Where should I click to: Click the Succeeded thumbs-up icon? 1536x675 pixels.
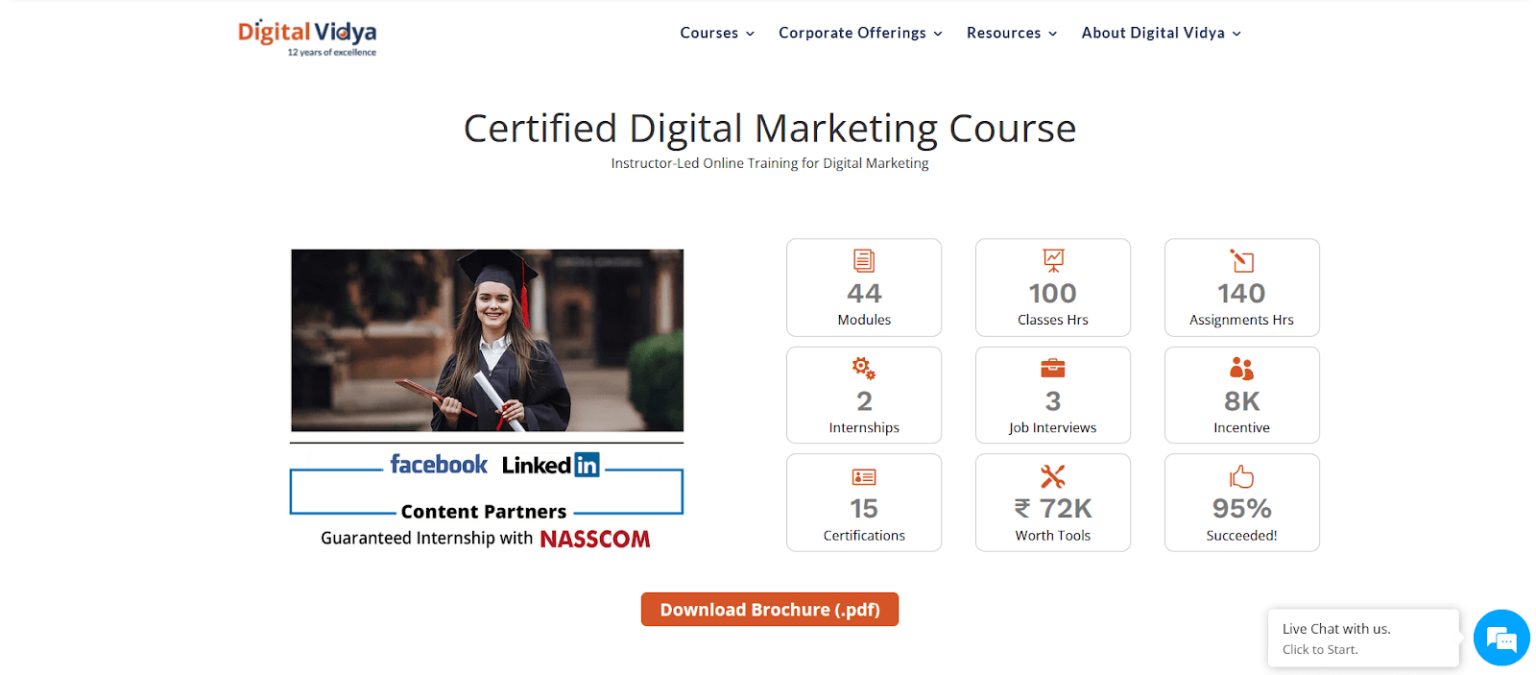pyautogui.click(x=1240, y=477)
